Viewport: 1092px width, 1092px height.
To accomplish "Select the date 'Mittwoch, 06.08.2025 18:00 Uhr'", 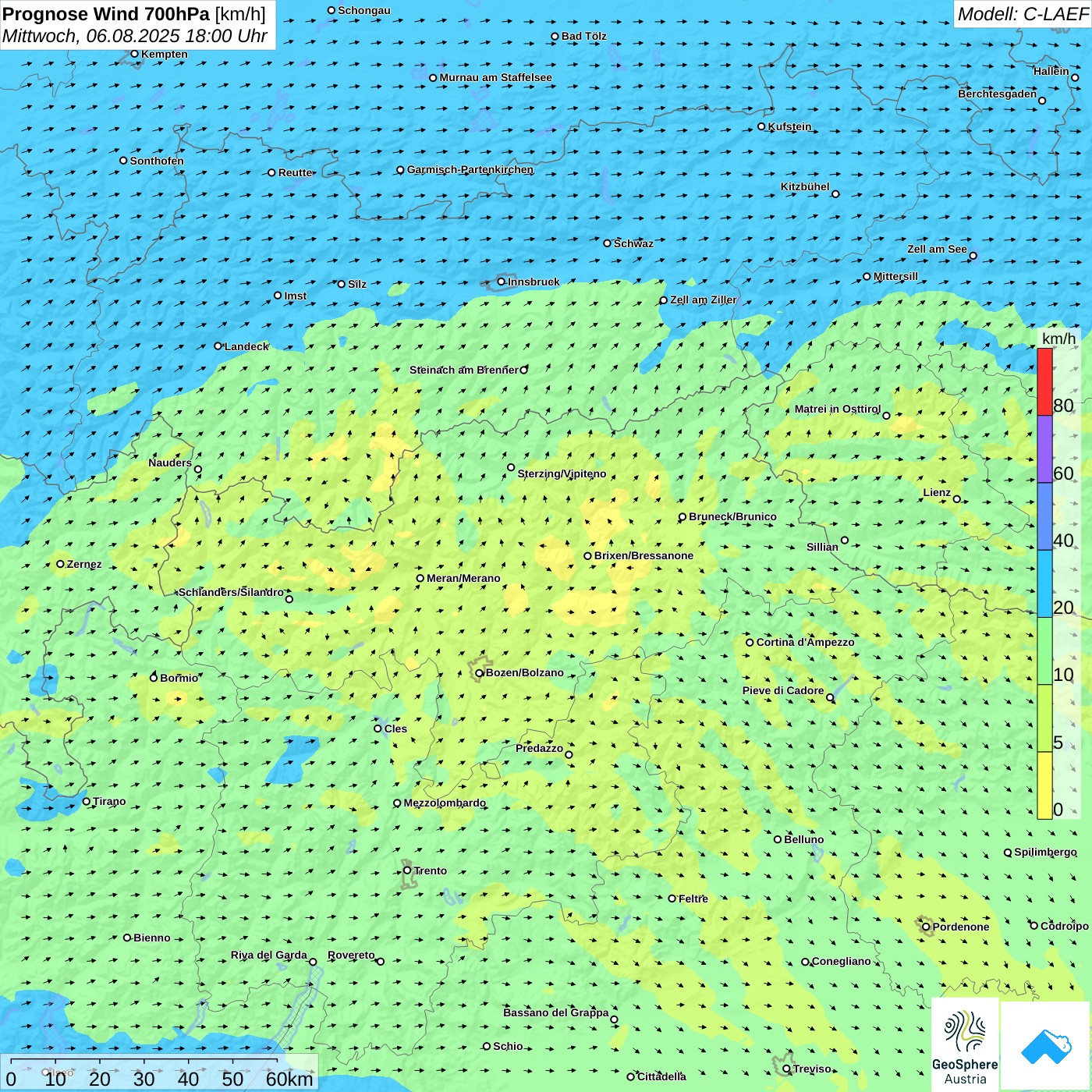I will [135, 36].
